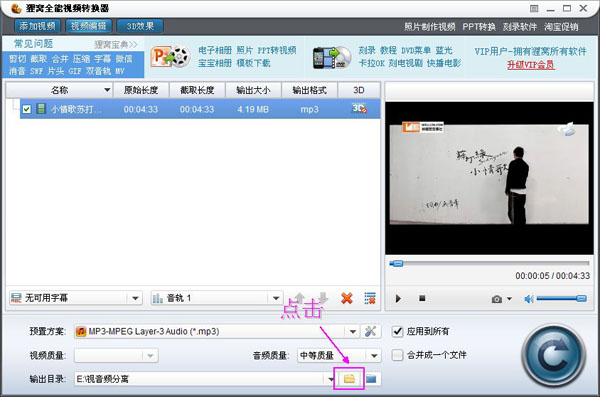Open output directory with blue folder icon
600x397 pixels.
371,379
